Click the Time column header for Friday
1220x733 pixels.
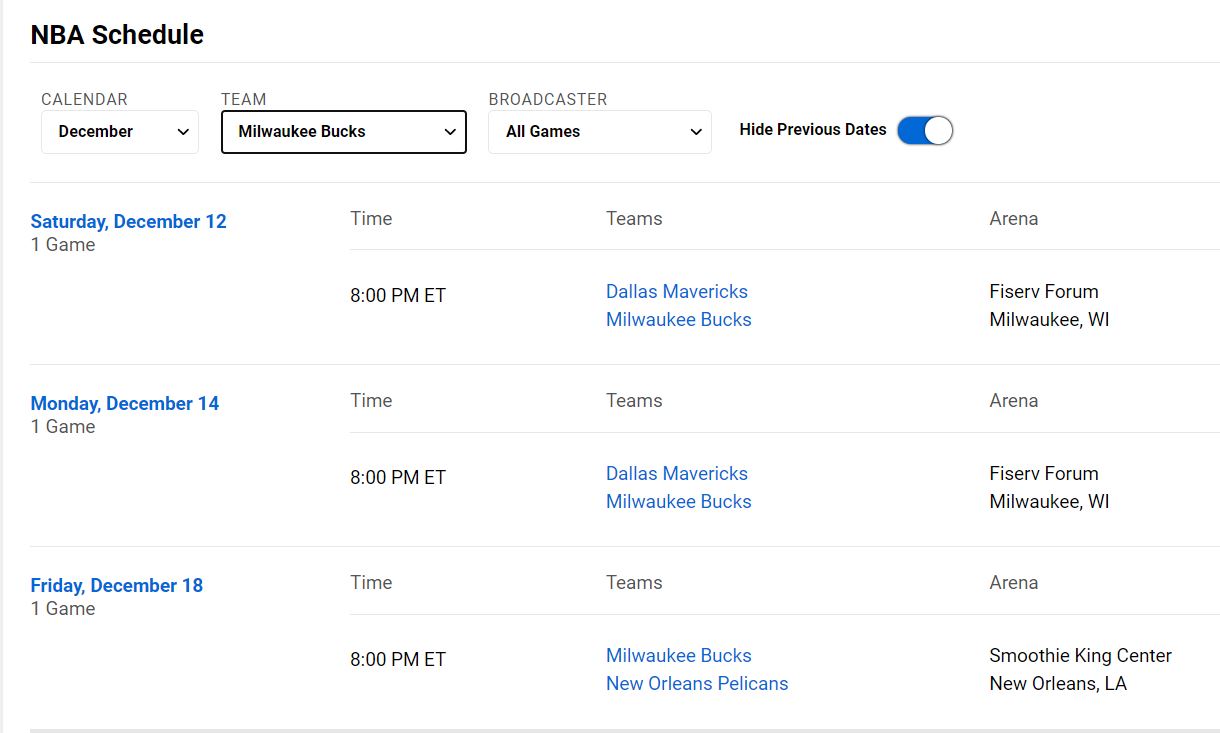coord(371,583)
